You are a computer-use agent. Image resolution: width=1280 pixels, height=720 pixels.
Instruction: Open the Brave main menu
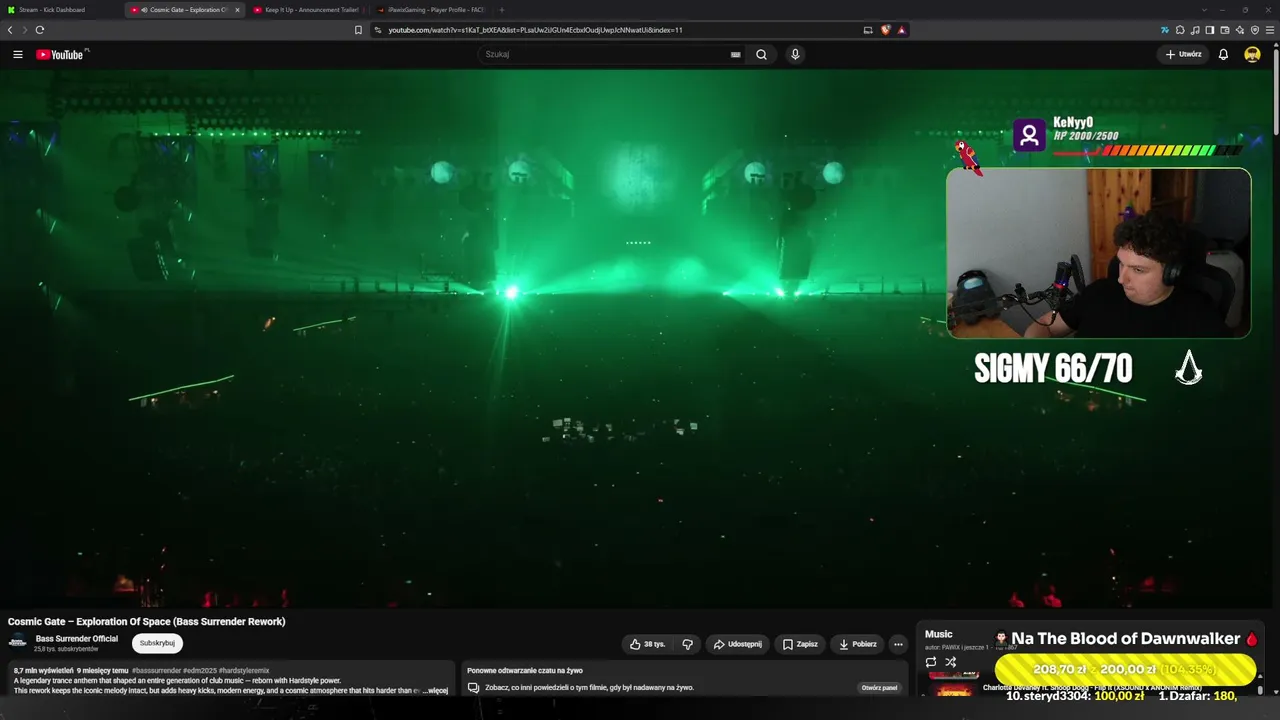click(x=1270, y=30)
